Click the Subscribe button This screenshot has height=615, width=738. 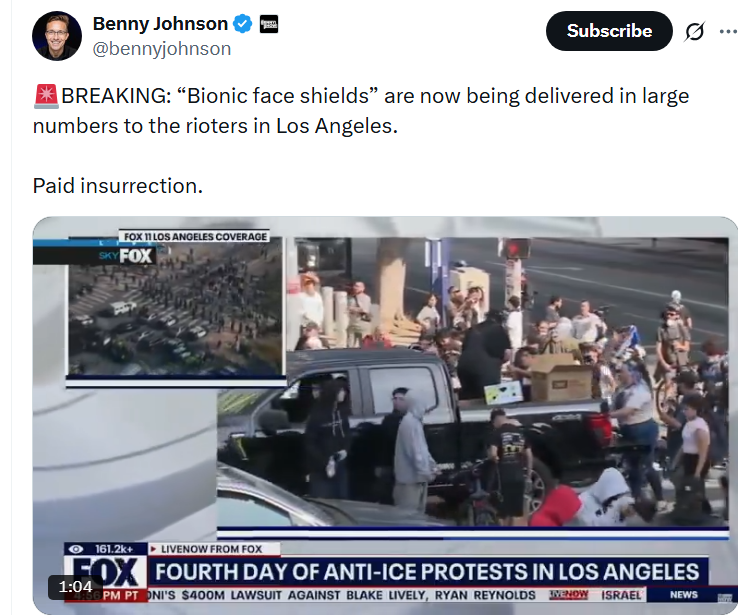pos(609,31)
